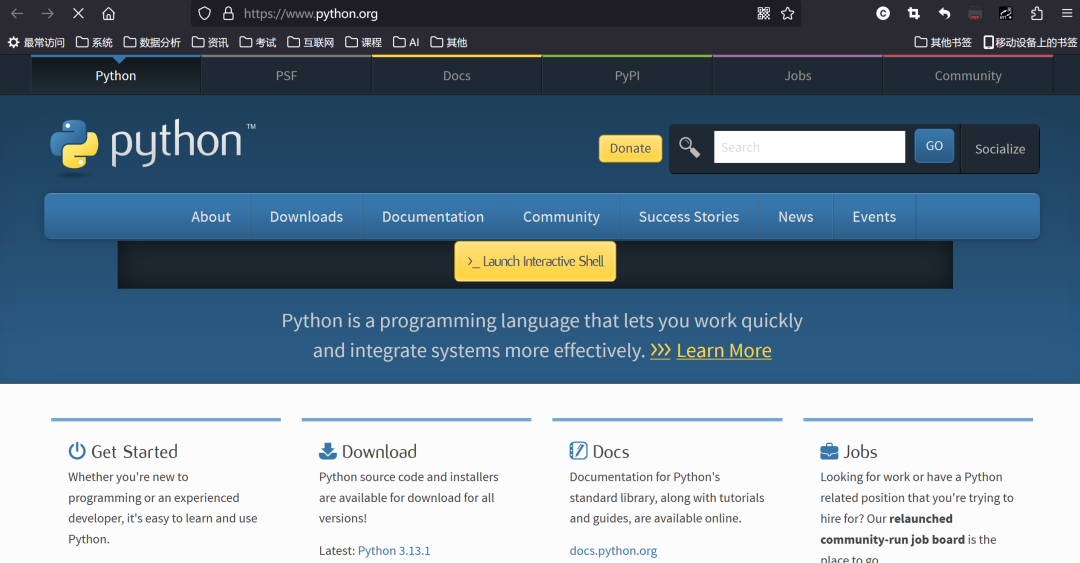Launch Interactive Shell button
The image size is (1080, 563).
click(x=535, y=261)
